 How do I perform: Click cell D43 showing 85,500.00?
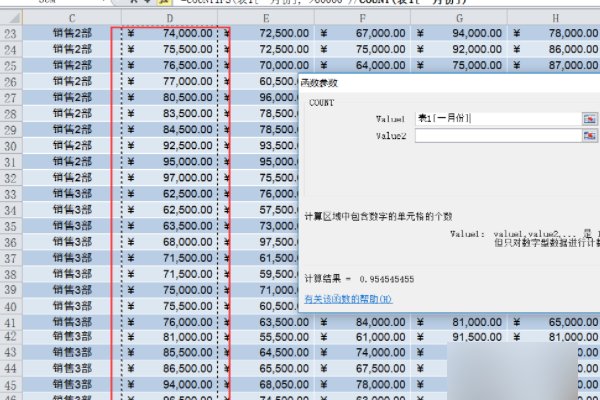tap(170, 352)
